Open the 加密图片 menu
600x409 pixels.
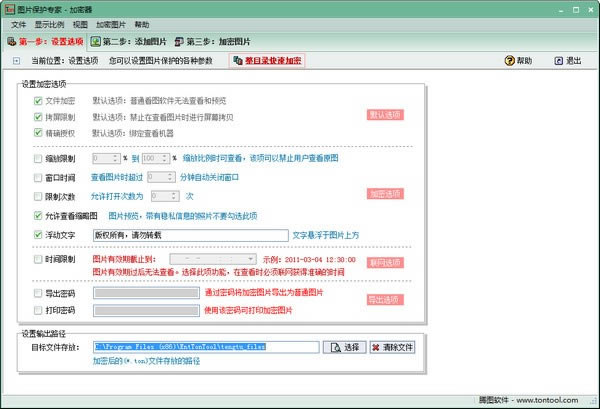(111, 25)
